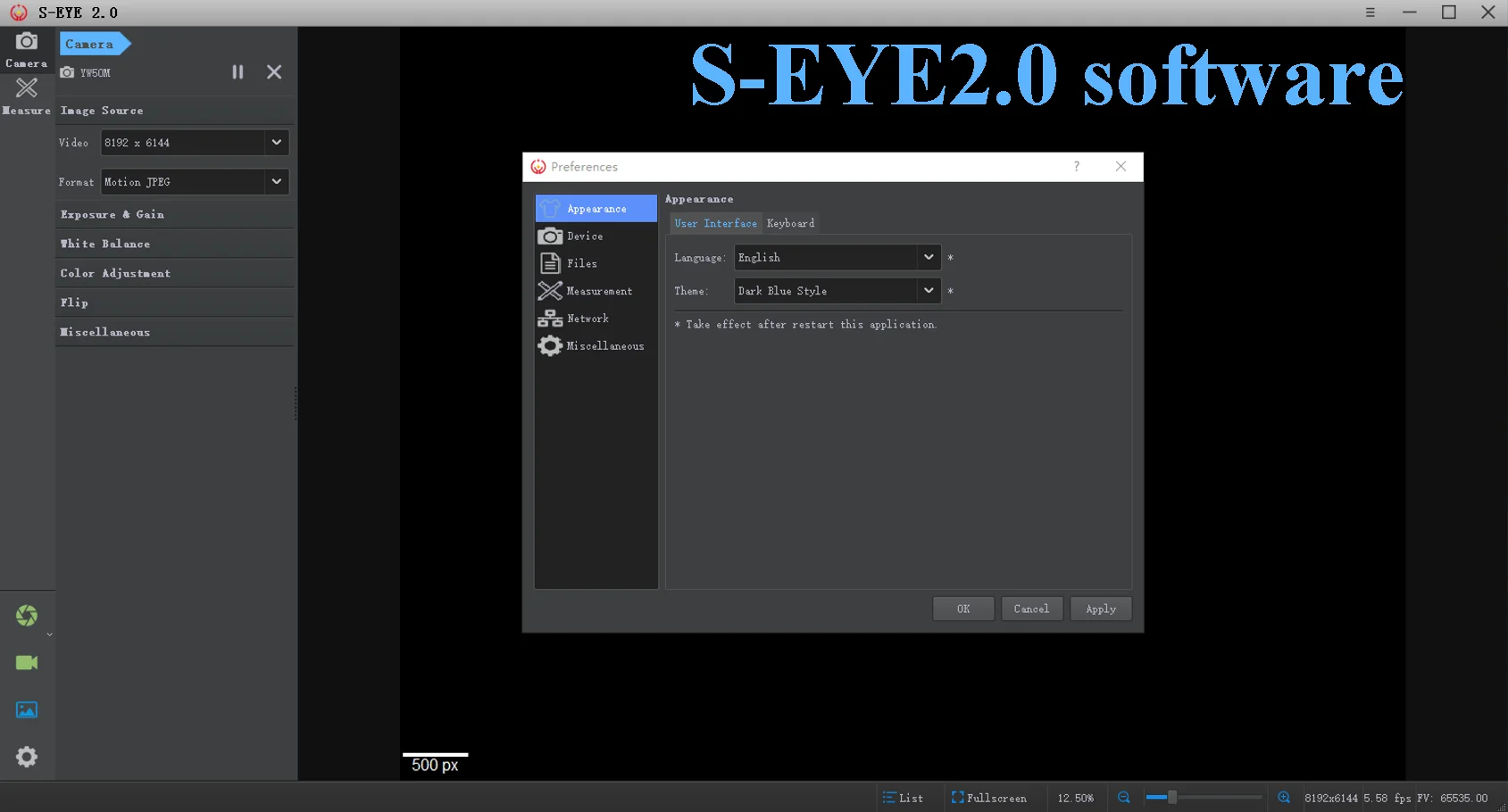Click the Network icon in Preferences

click(x=550, y=319)
